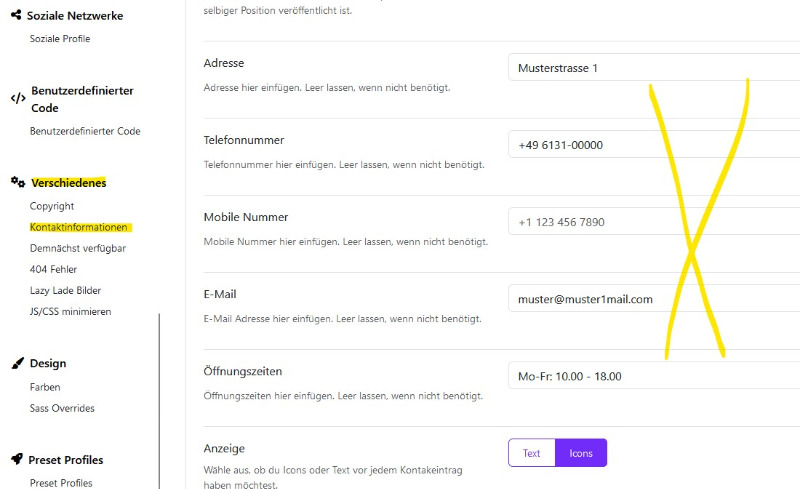Open JS/CSS minimieren options
The width and height of the screenshot is (800, 489).
coord(70,311)
